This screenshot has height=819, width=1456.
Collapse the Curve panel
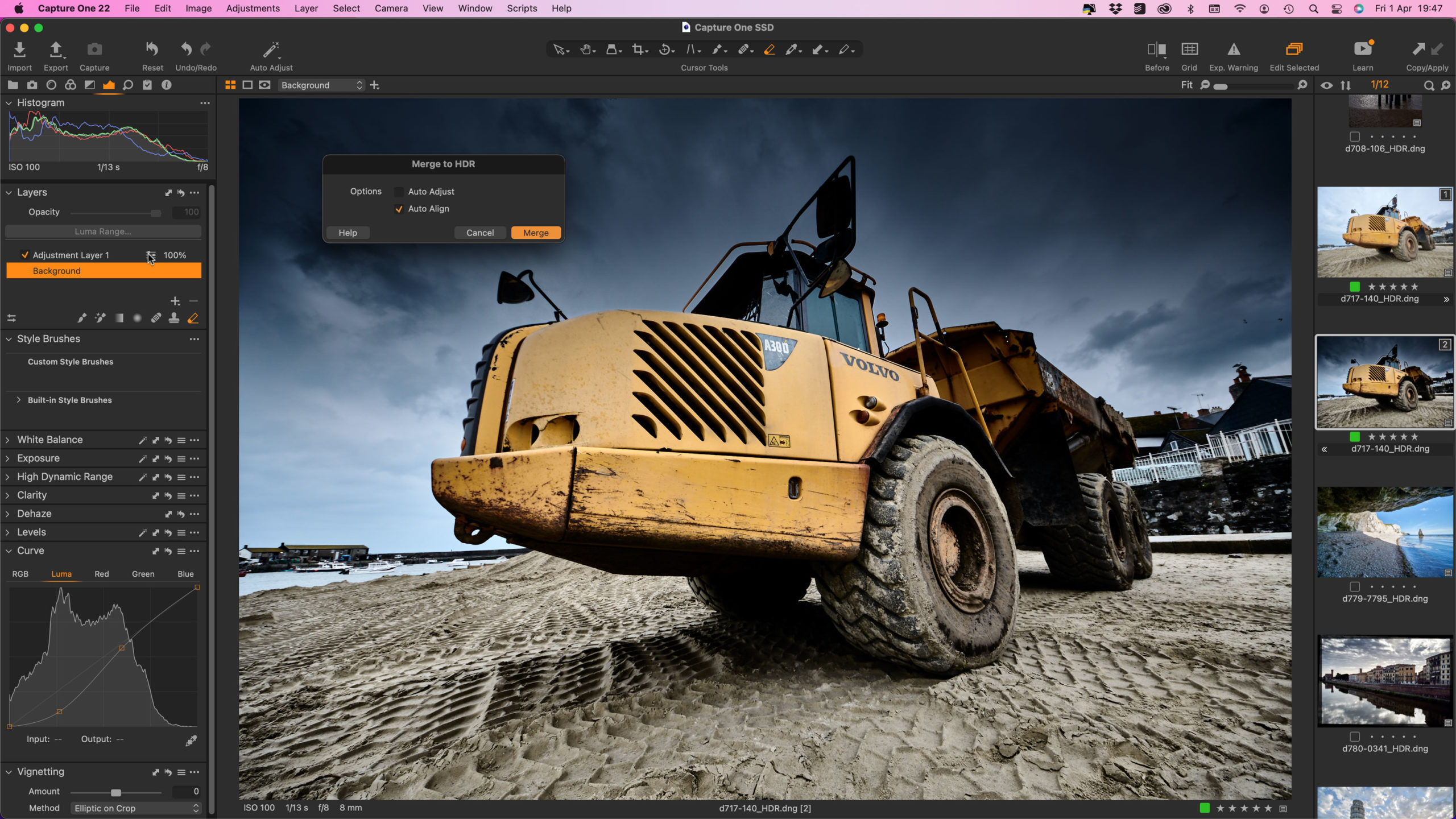31,550
